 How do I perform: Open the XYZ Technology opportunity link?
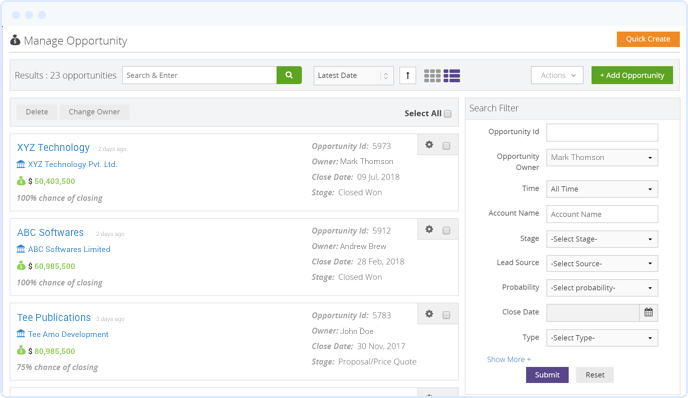53,147
